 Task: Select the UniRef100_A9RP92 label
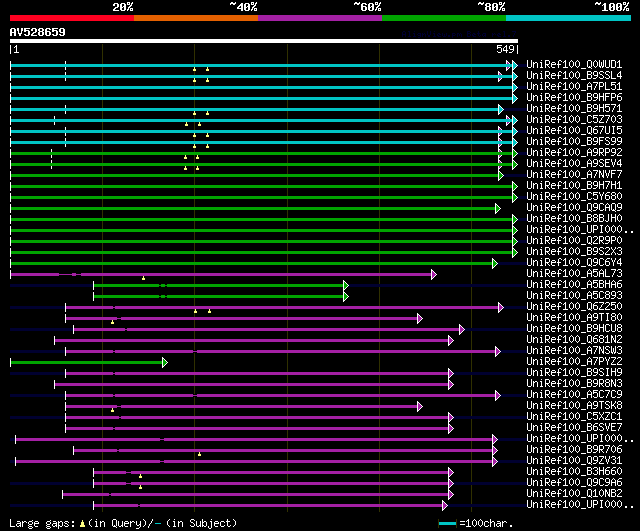(574, 153)
